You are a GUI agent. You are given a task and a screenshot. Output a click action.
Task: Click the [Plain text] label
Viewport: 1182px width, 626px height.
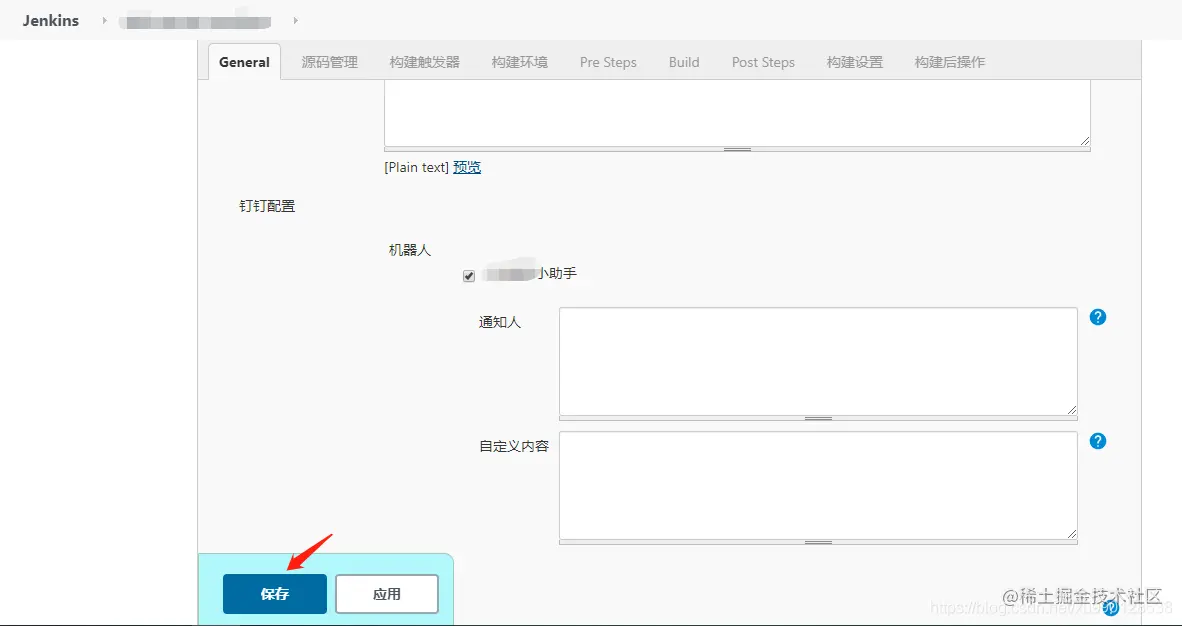click(416, 167)
